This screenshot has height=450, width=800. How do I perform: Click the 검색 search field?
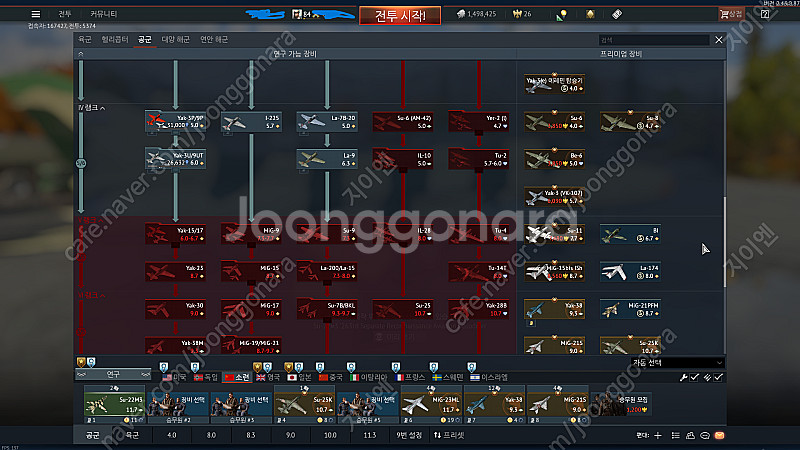click(654, 40)
